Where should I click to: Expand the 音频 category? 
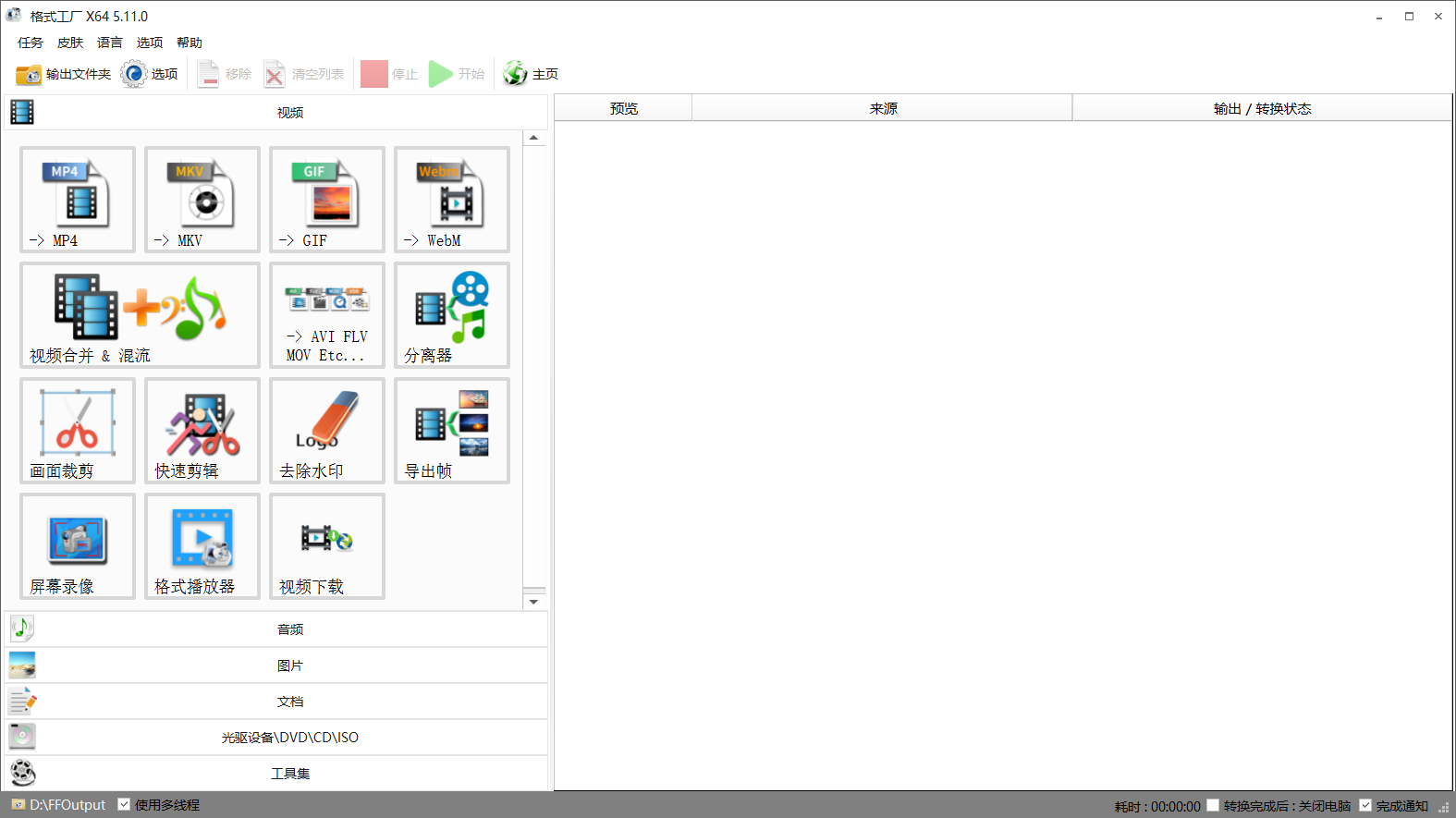(276, 629)
